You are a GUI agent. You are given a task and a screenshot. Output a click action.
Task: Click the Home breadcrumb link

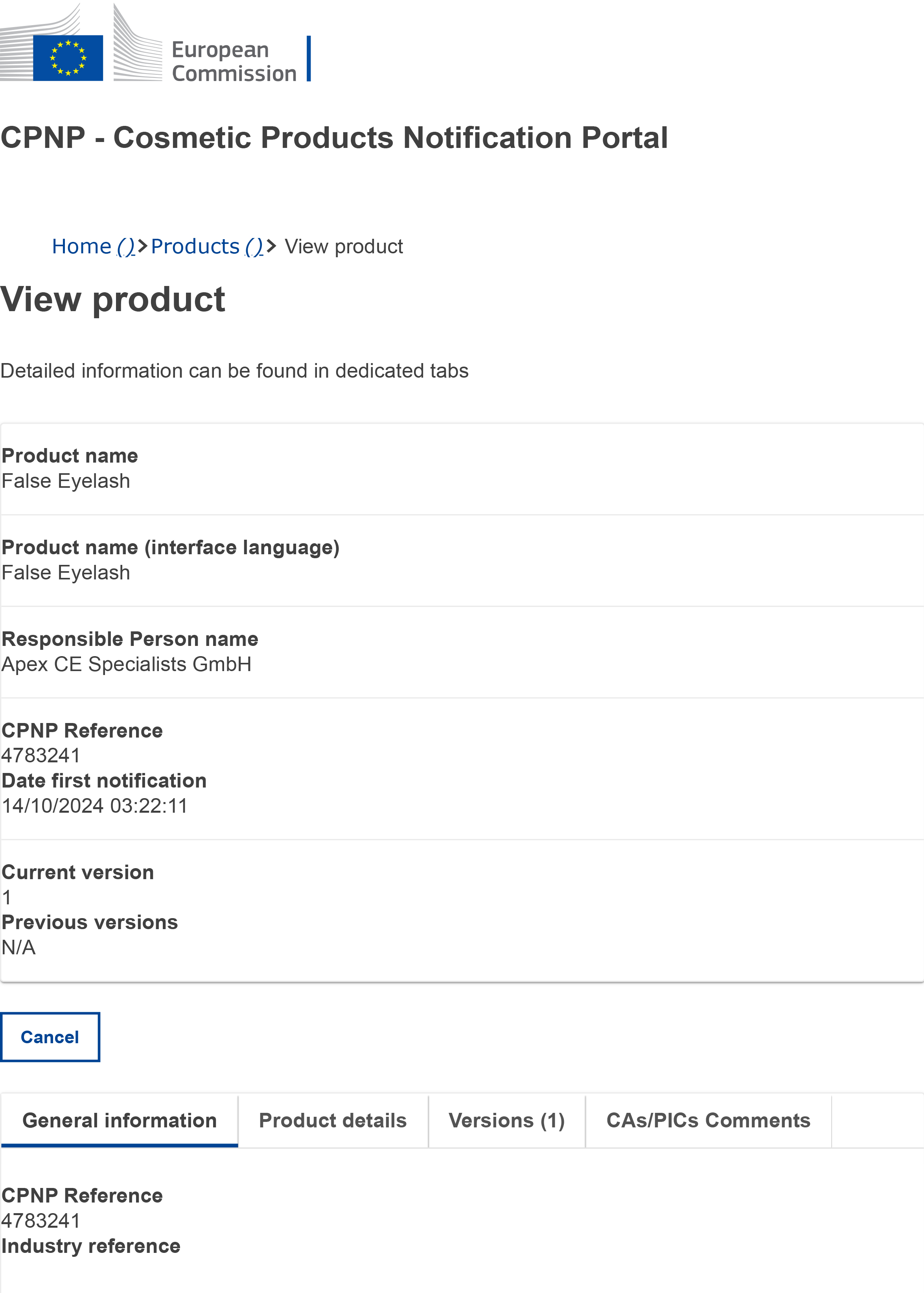(82, 246)
